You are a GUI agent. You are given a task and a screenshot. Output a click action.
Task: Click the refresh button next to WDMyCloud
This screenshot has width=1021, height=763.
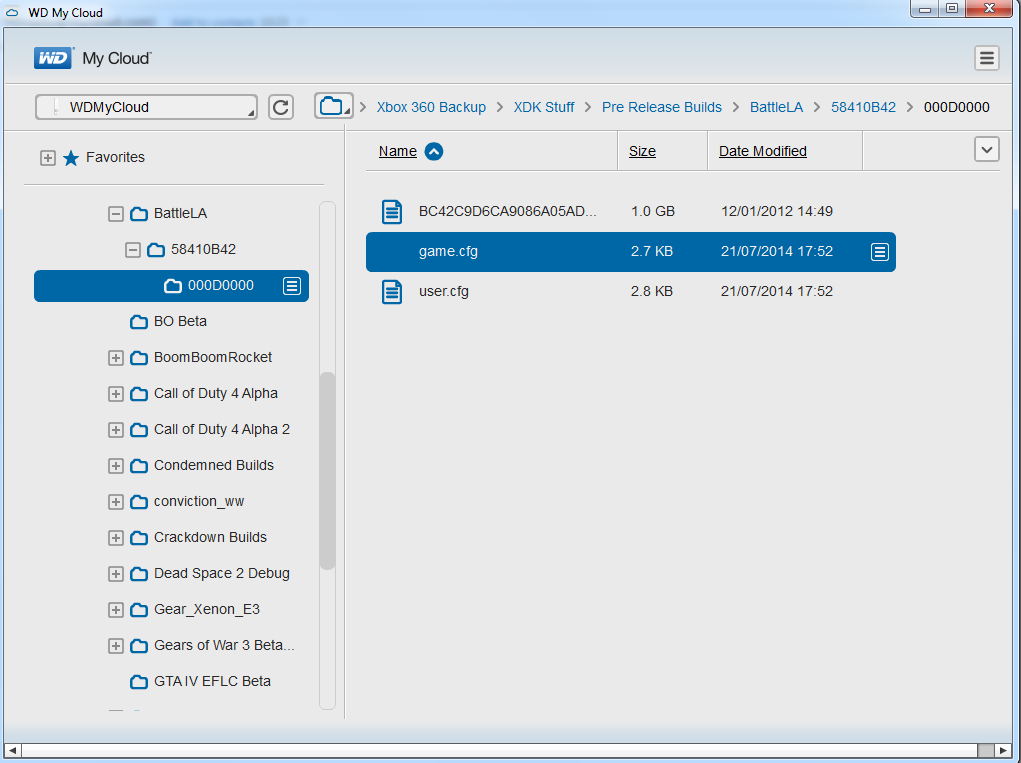click(281, 107)
